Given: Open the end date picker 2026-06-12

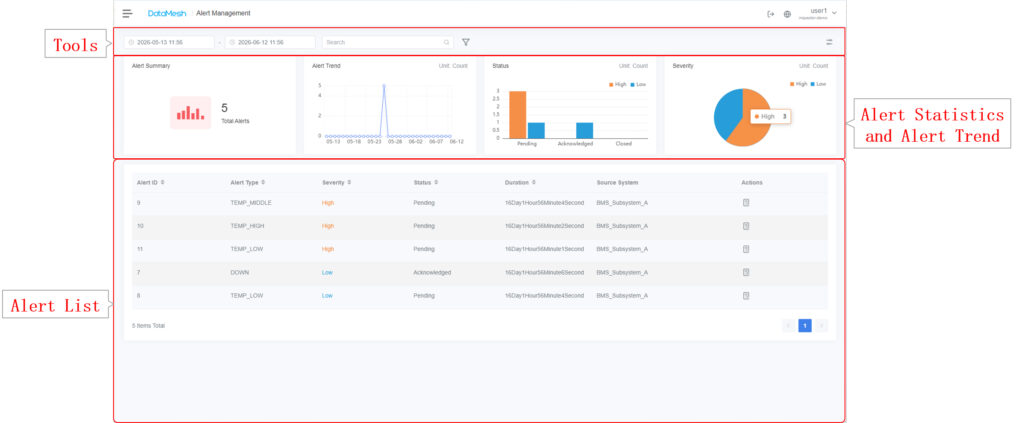Looking at the screenshot, I should pyautogui.click(x=270, y=42).
